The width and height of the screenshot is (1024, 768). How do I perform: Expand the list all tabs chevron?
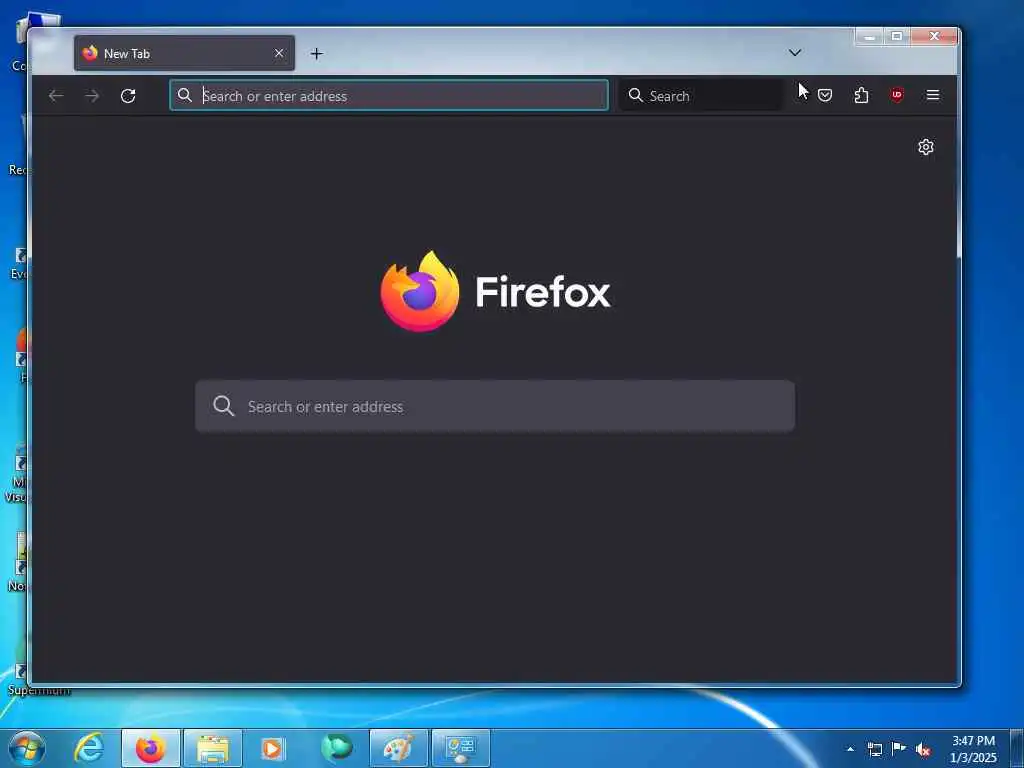(x=795, y=53)
